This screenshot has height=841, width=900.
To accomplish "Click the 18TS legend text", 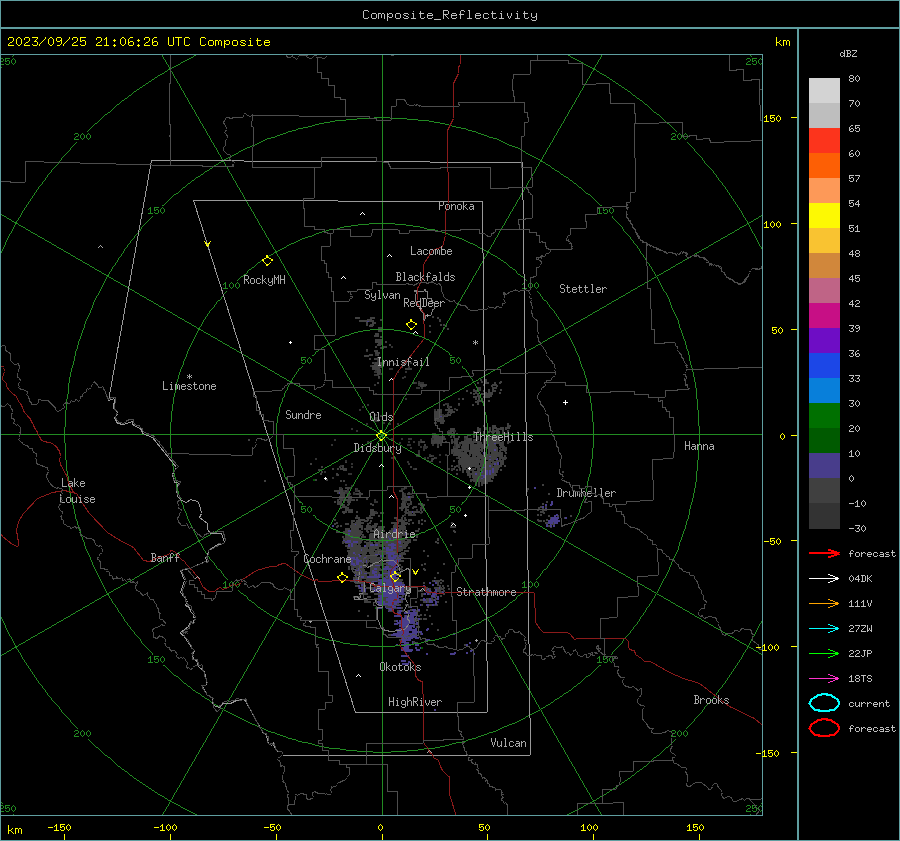I will pyautogui.click(x=860, y=679).
